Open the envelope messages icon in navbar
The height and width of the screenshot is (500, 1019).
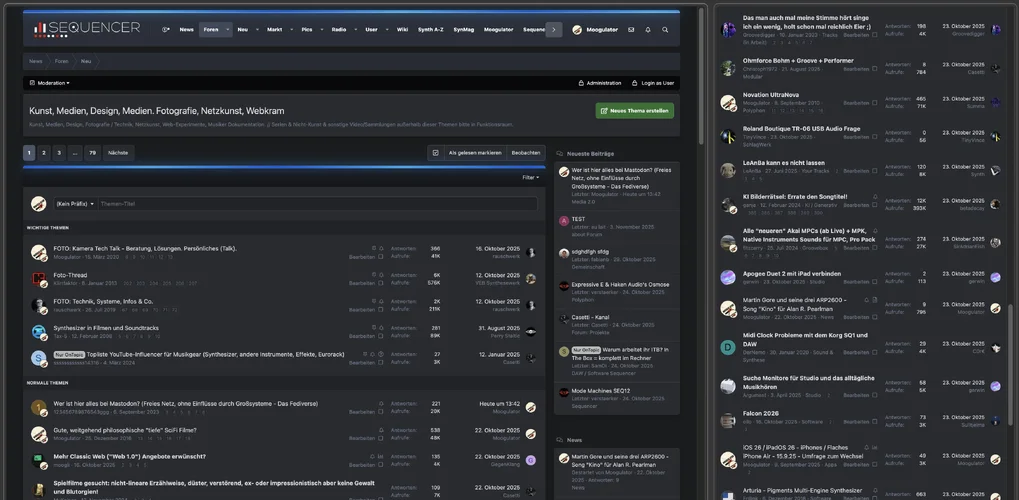pos(631,30)
